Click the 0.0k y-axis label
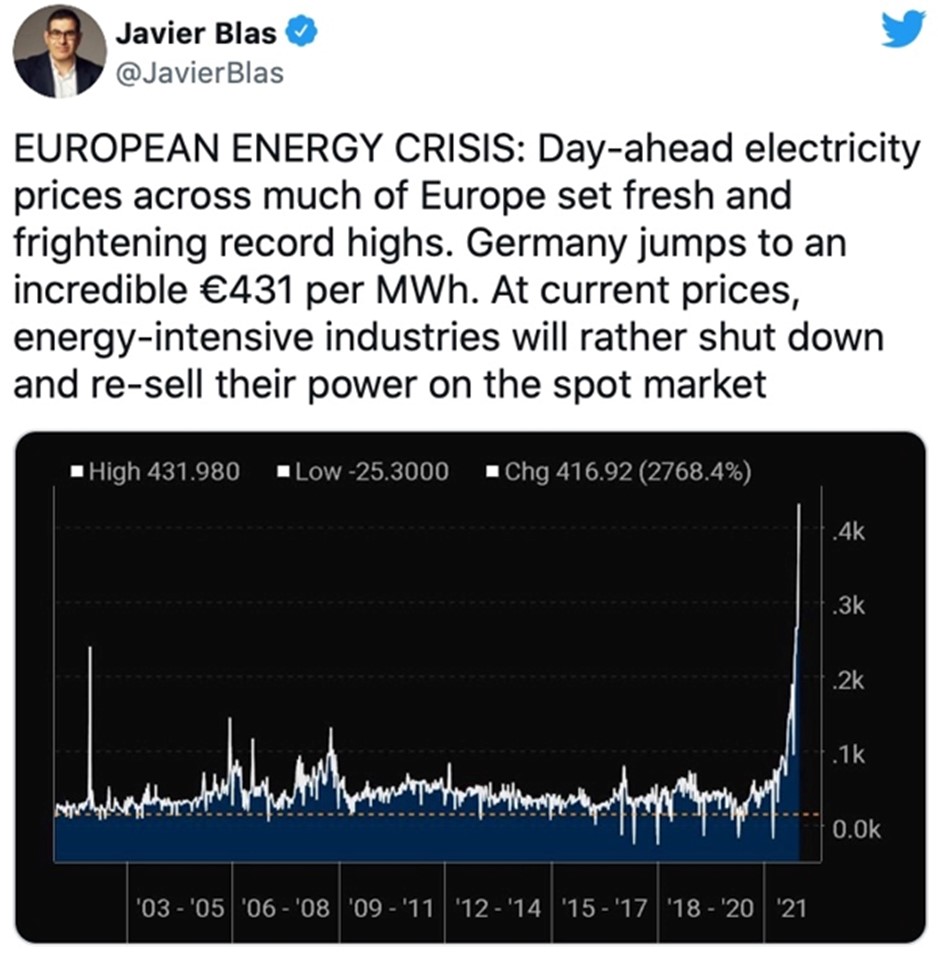The height and width of the screenshot is (953, 938). (x=854, y=829)
